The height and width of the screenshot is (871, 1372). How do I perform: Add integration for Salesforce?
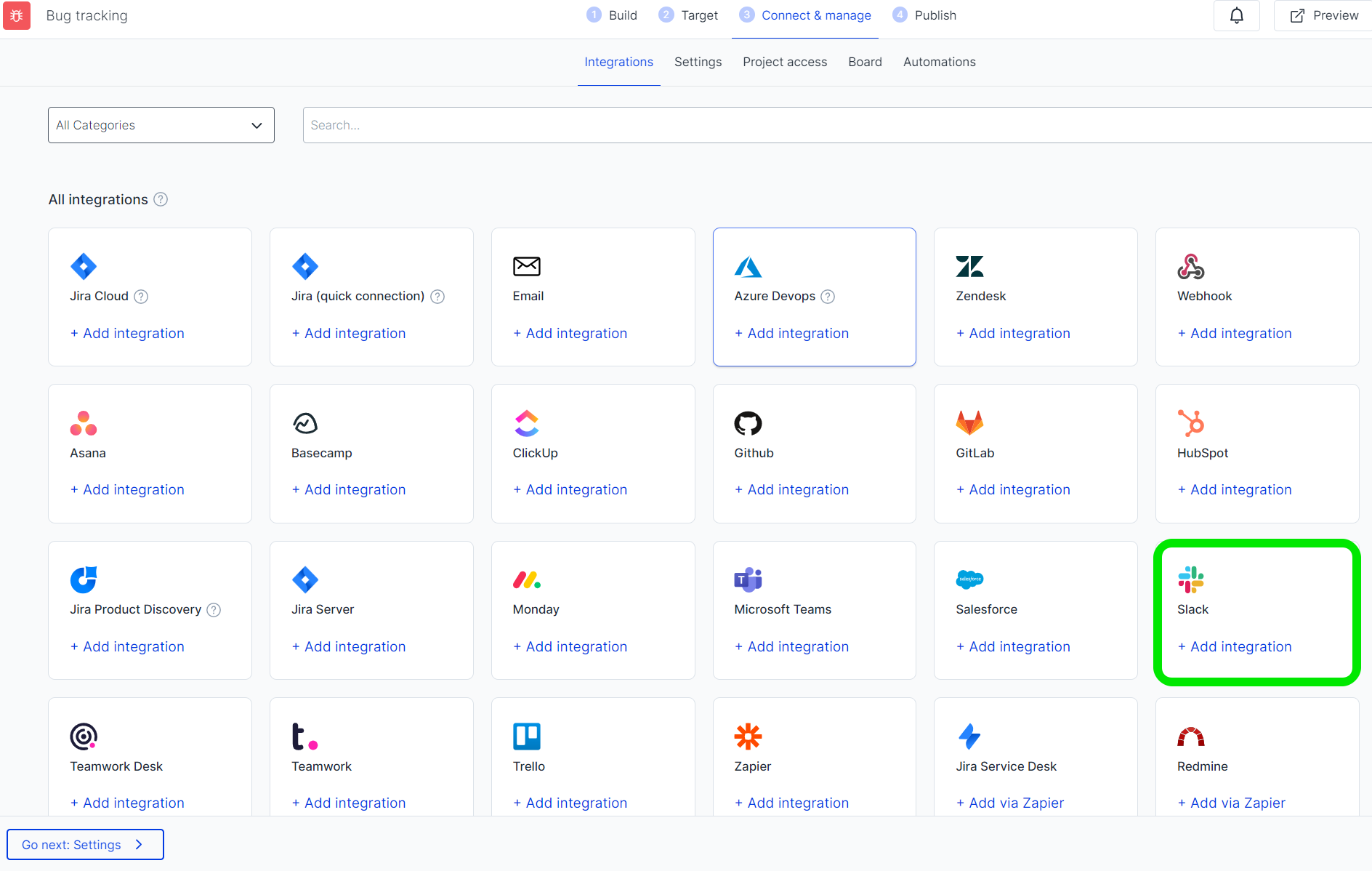coord(1013,646)
